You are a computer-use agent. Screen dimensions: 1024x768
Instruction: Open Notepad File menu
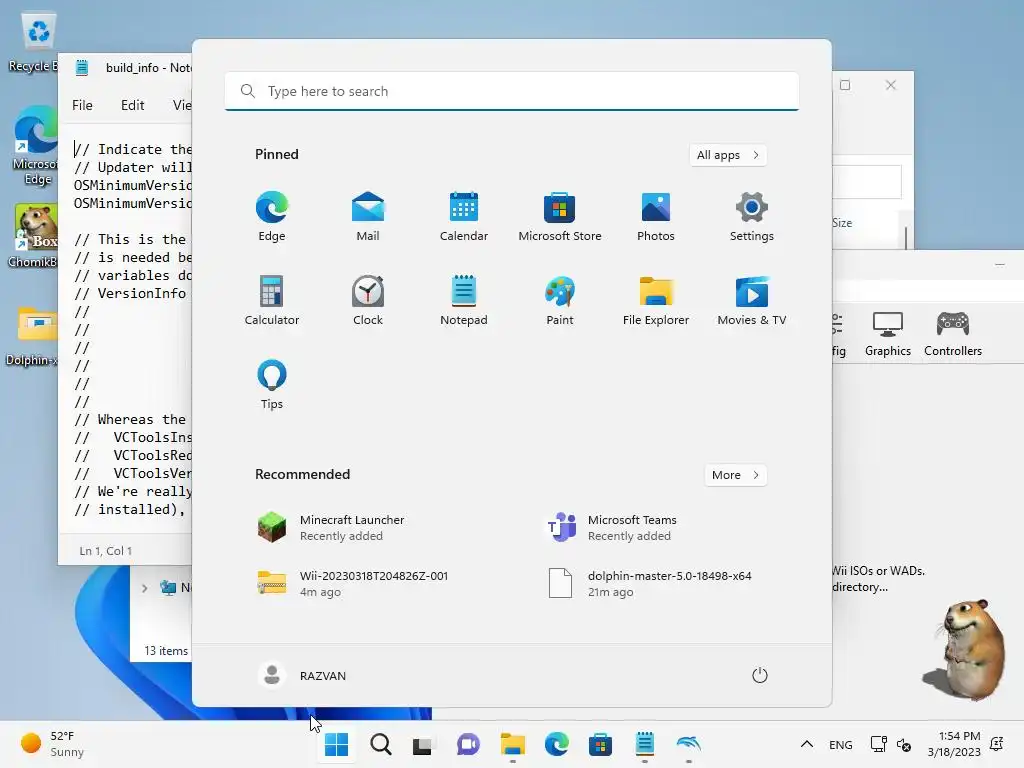(x=82, y=105)
